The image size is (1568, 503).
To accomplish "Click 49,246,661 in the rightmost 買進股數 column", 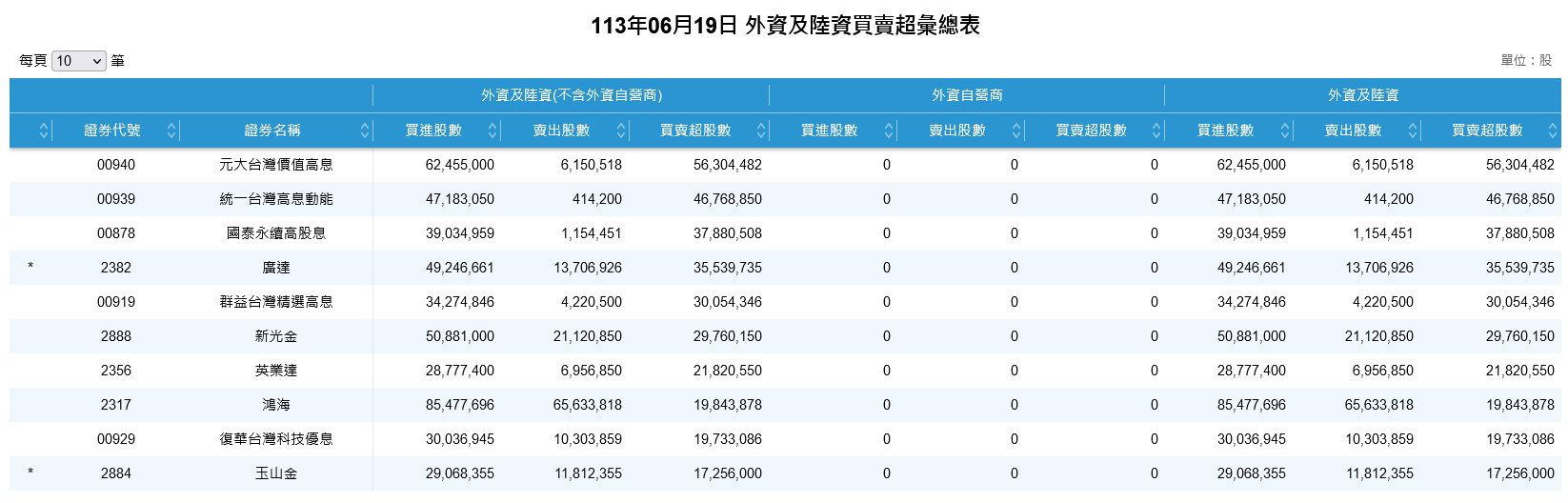I will 1252,268.
